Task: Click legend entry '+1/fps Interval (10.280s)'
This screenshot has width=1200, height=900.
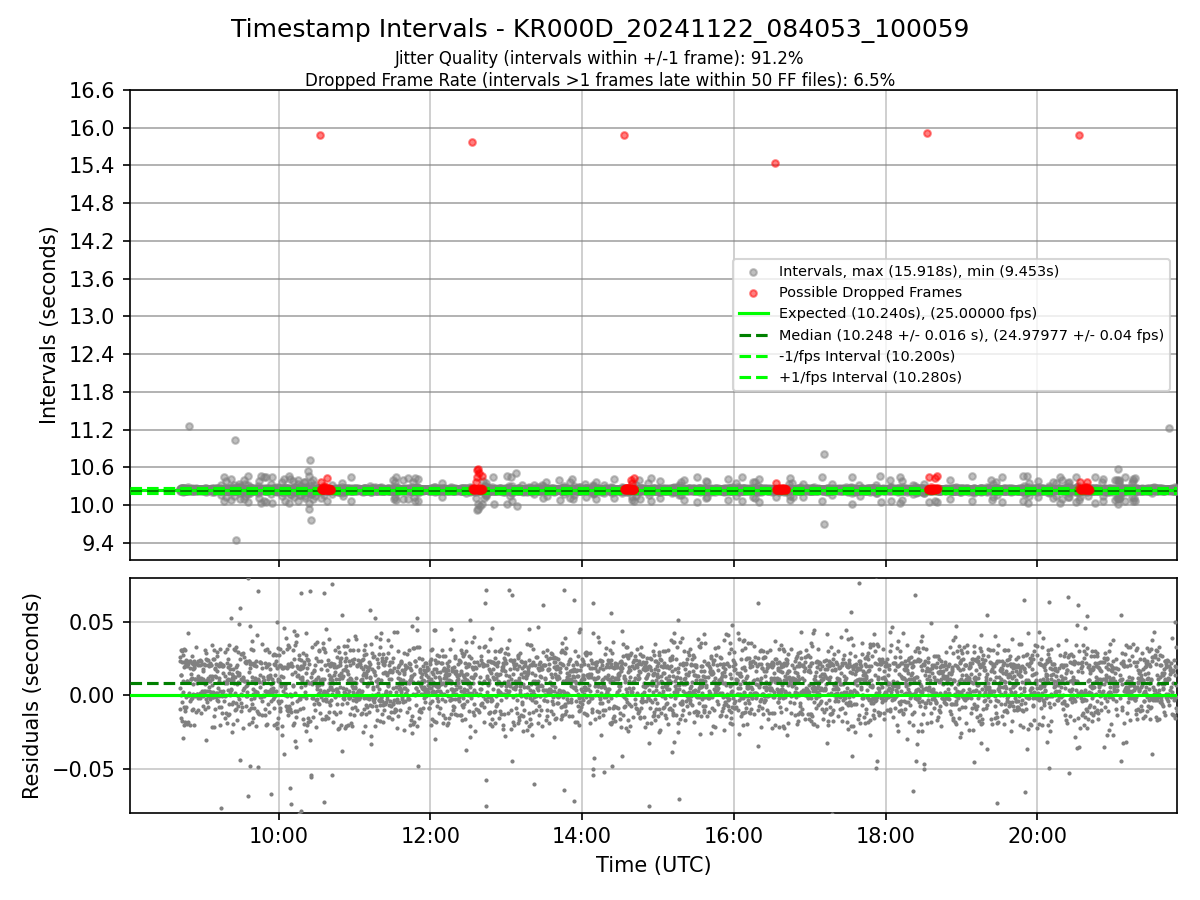Action: [870, 377]
